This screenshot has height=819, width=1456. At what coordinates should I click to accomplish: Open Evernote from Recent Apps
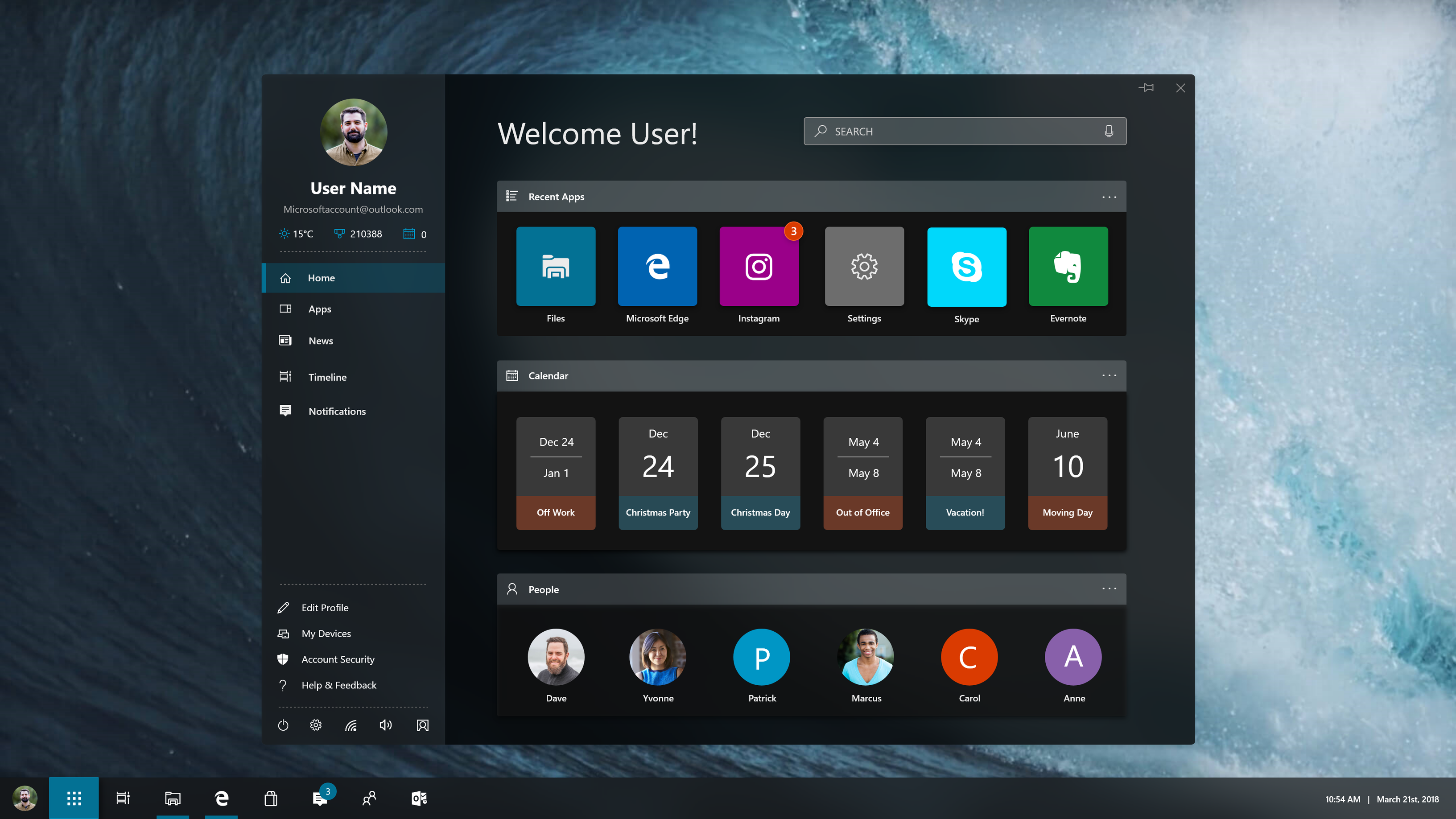pos(1068,266)
